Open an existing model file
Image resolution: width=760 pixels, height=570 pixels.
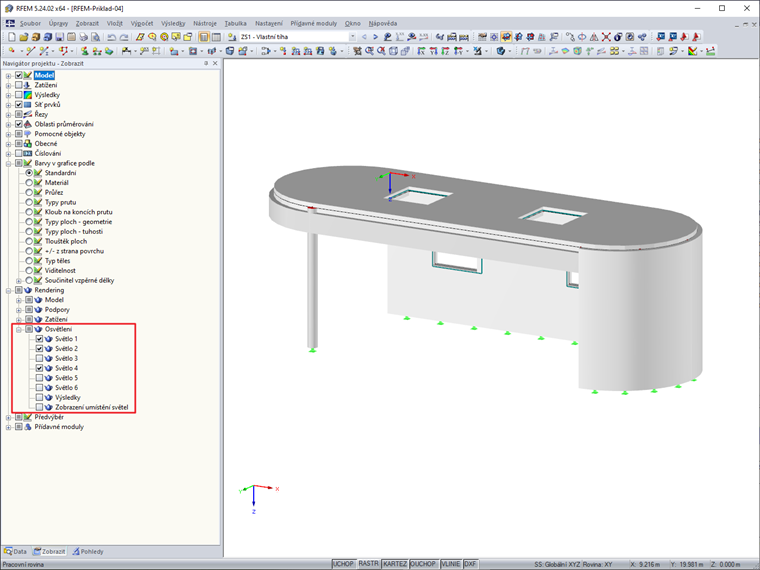point(24,37)
